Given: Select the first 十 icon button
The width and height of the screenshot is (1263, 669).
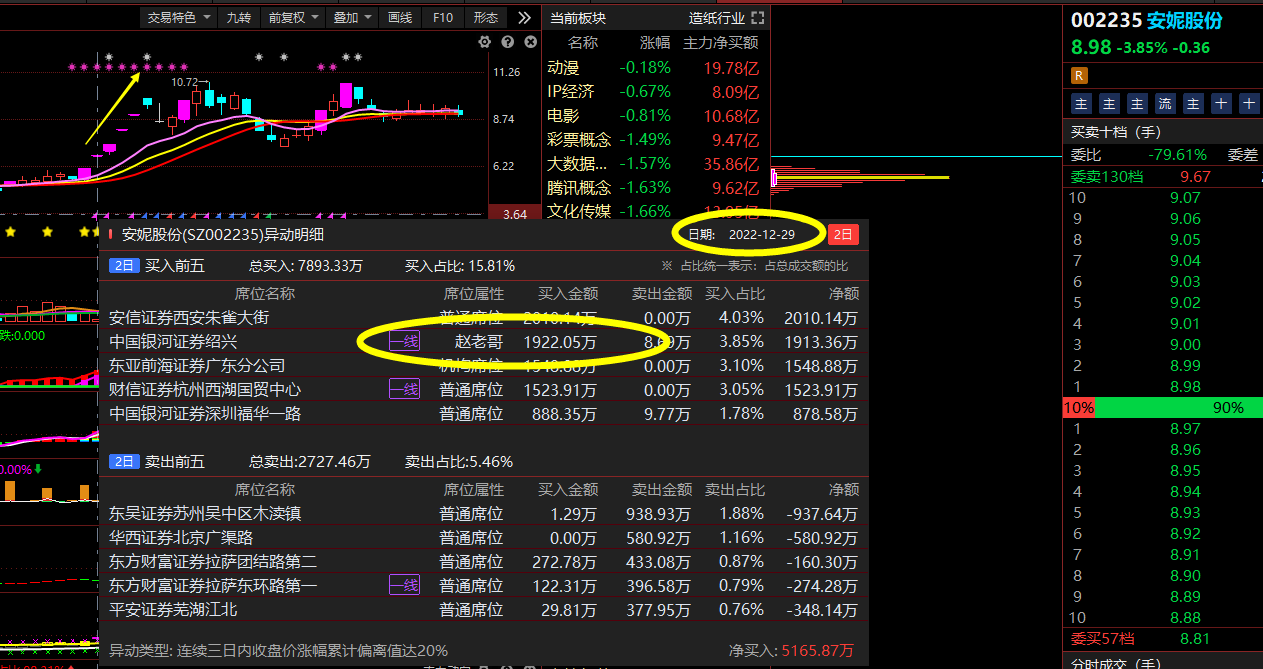Looking at the screenshot, I should click(x=1221, y=103).
